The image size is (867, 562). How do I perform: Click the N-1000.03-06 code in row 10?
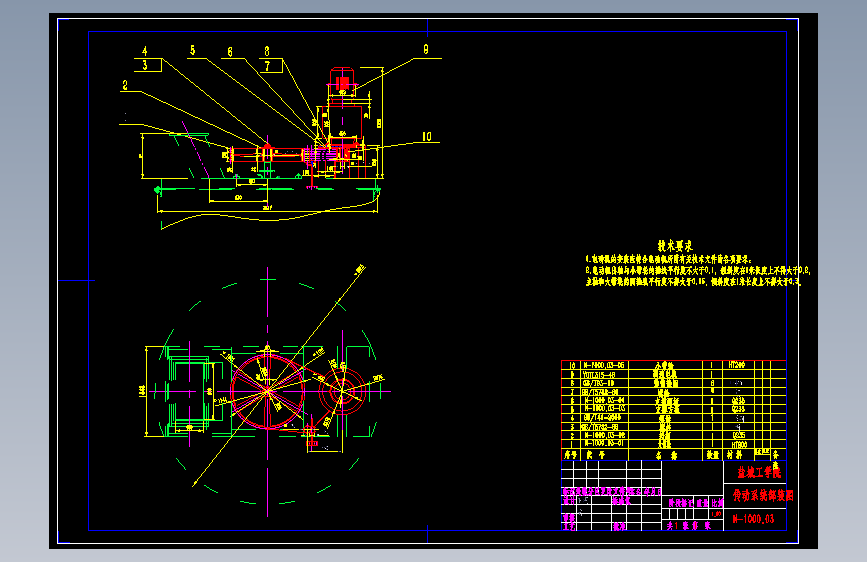(x=604, y=365)
